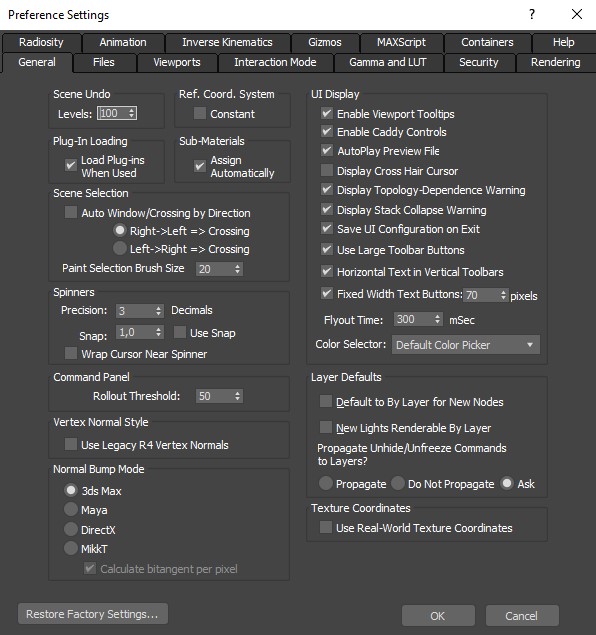This screenshot has height=635, width=596.
Task: Click the spinner Snap stepper arrows
Action: click(159, 332)
